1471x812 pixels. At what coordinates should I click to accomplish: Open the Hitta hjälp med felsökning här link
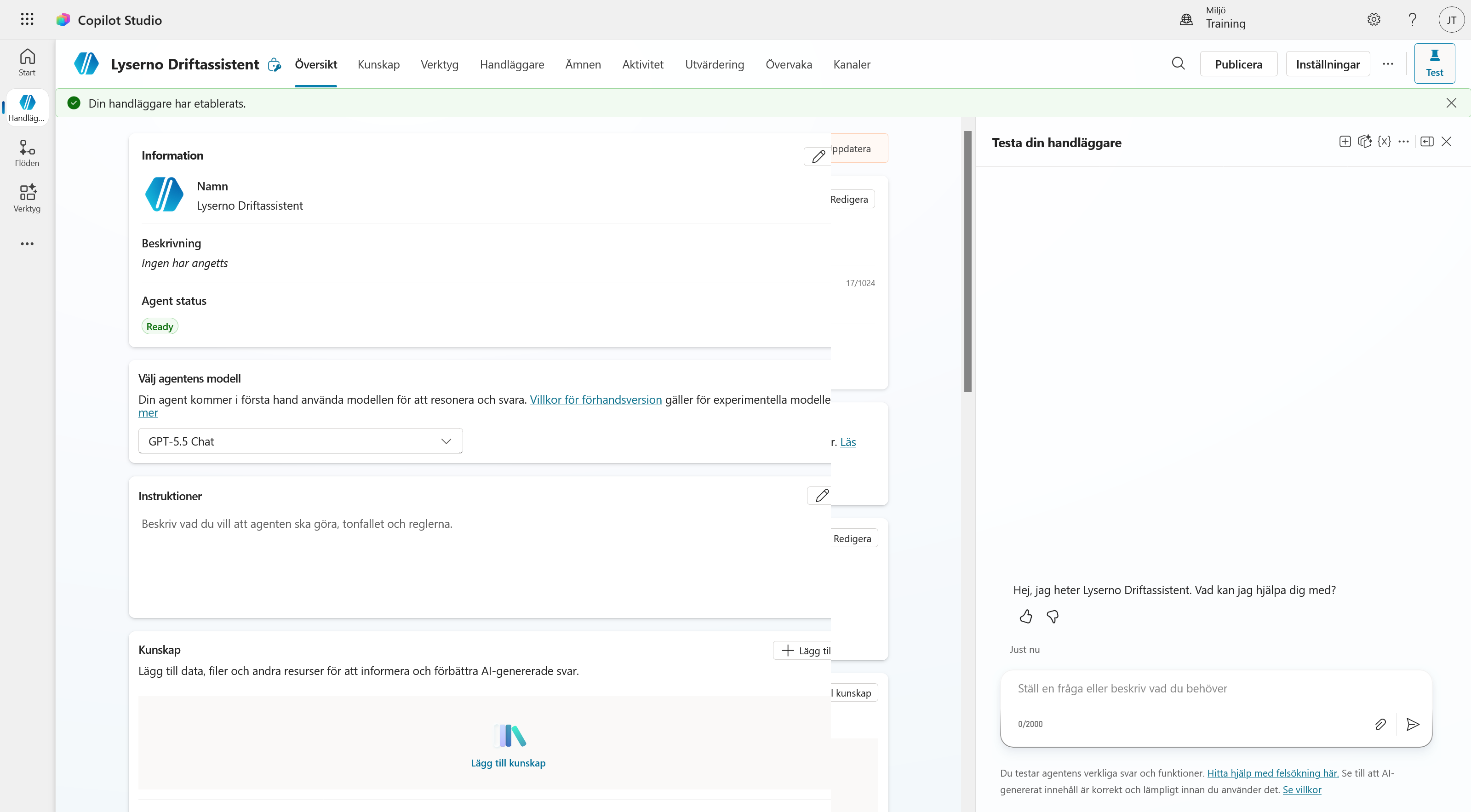tap(1272, 772)
